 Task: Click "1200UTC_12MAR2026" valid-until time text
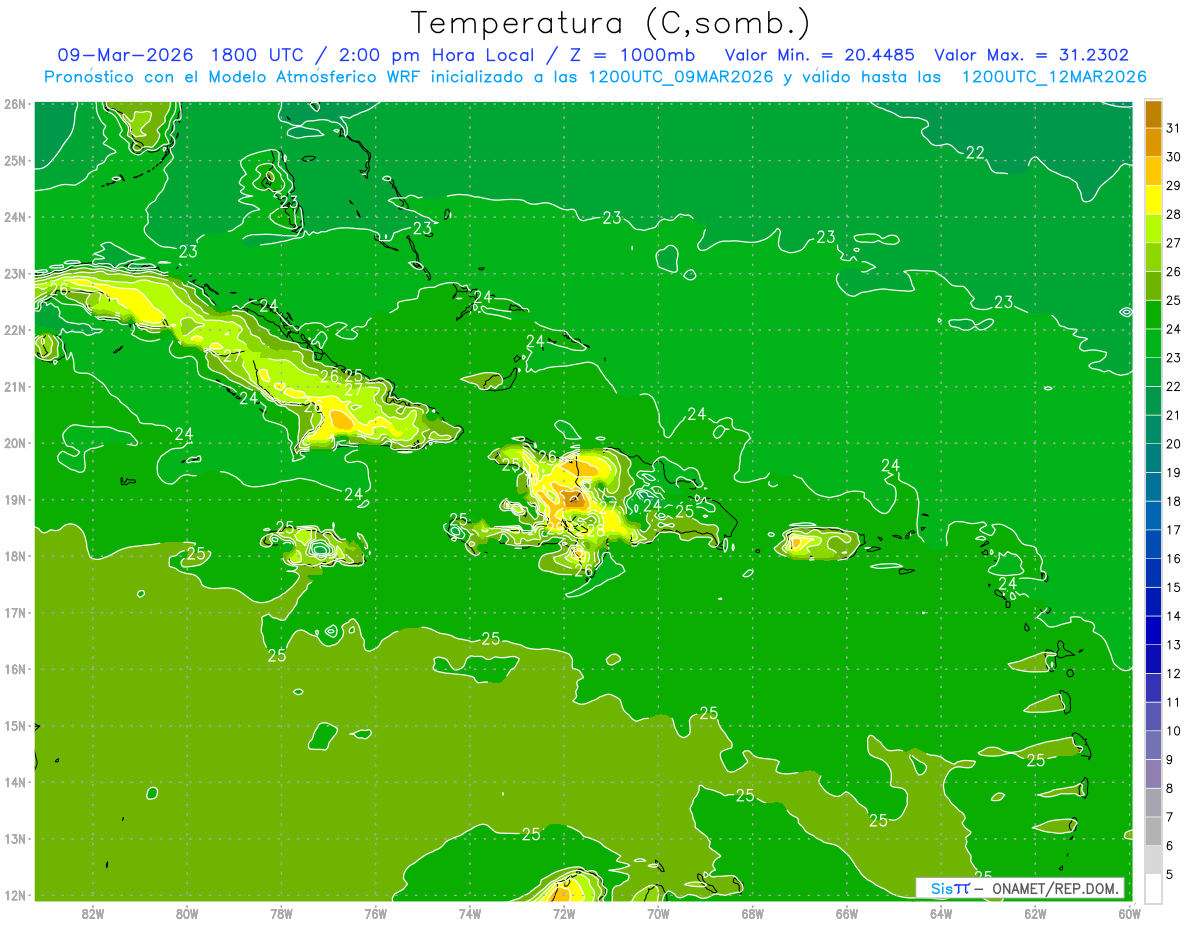(x=1054, y=77)
